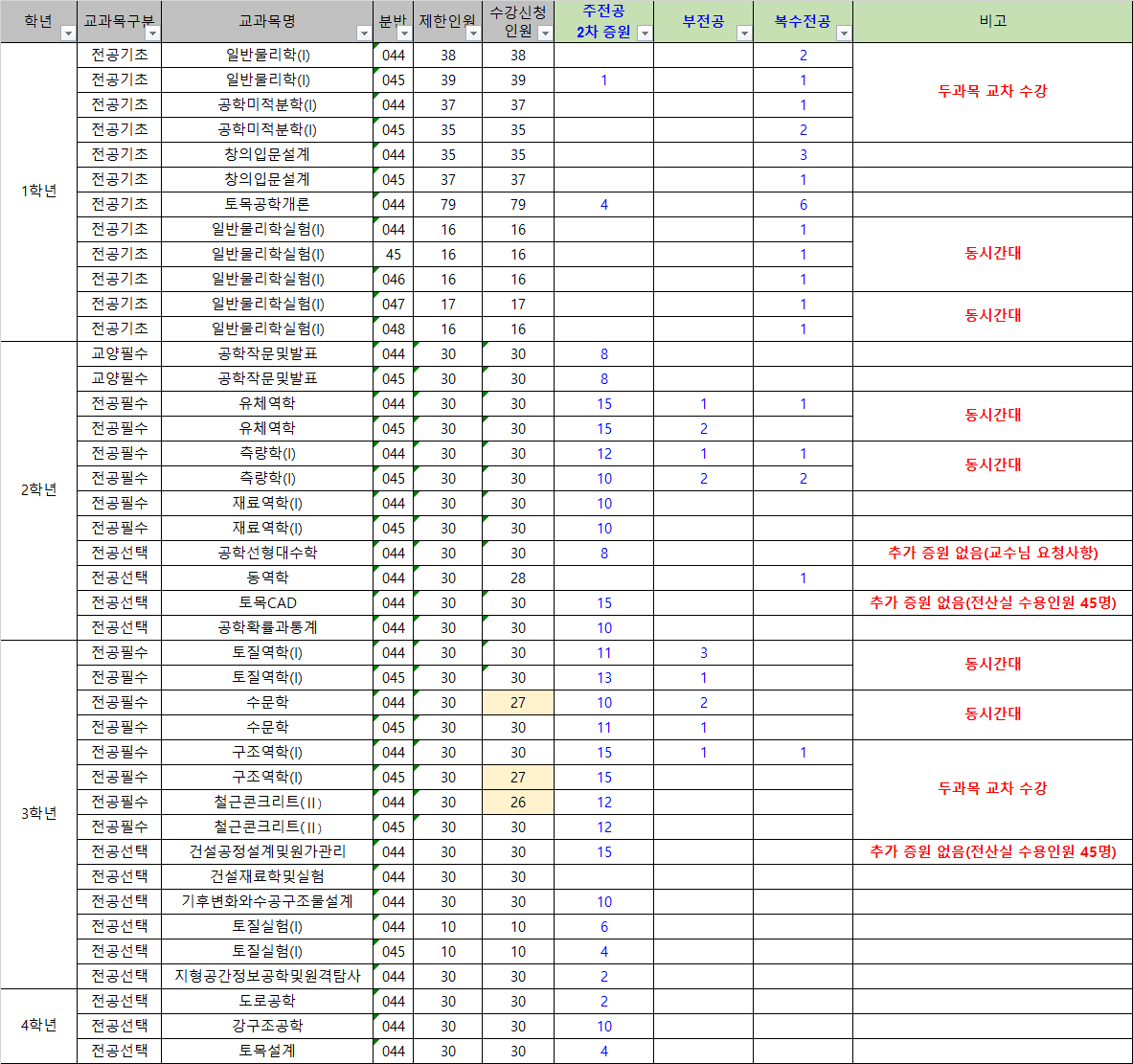Open the 복수전공 column filter
The image size is (1133, 1064).
pyautogui.click(x=844, y=34)
